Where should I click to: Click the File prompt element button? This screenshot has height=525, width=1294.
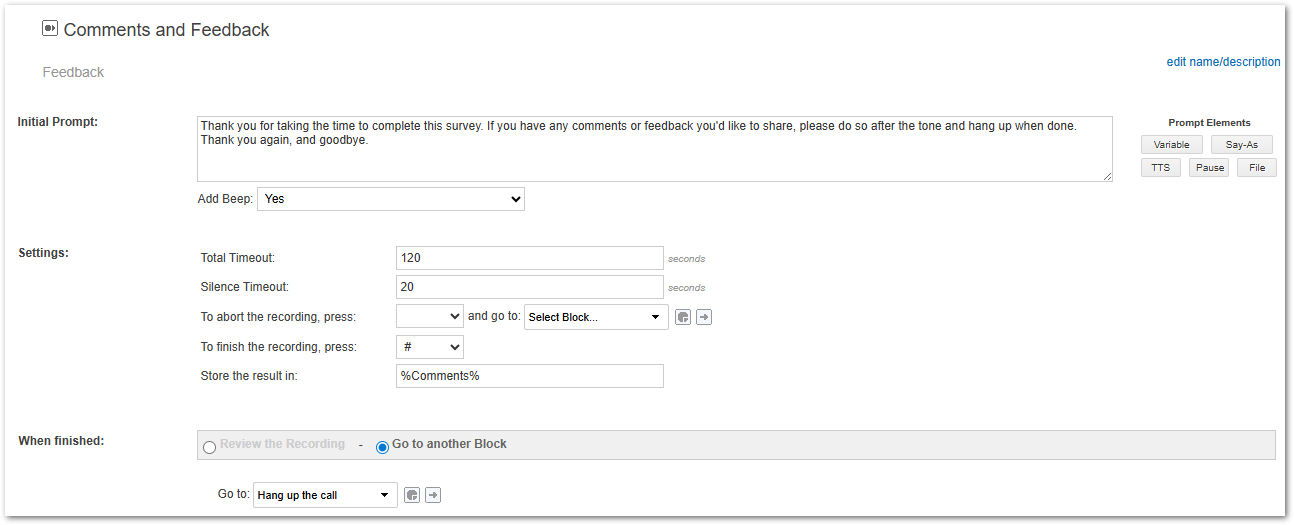1257,168
